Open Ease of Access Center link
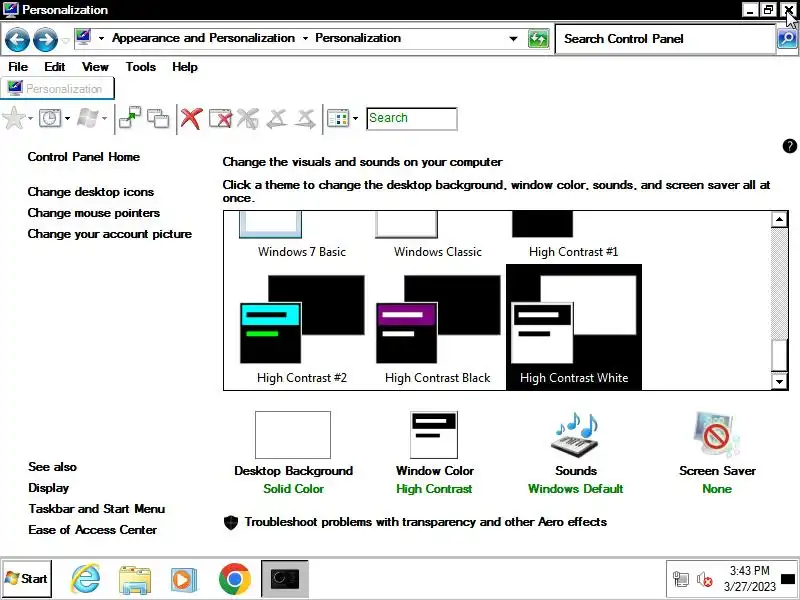This screenshot has height=600, width=800. point(93,530)
